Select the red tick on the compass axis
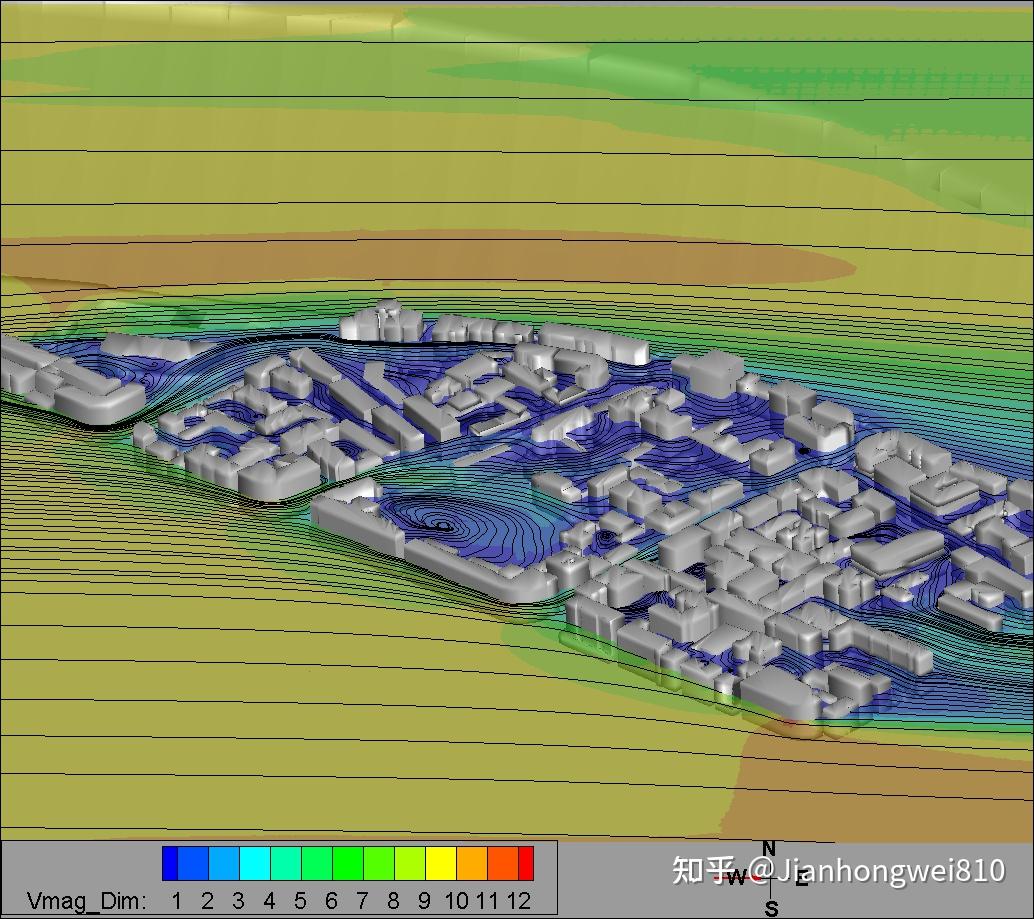This screenshot has width=1034, height=919. tap(756, 877)
